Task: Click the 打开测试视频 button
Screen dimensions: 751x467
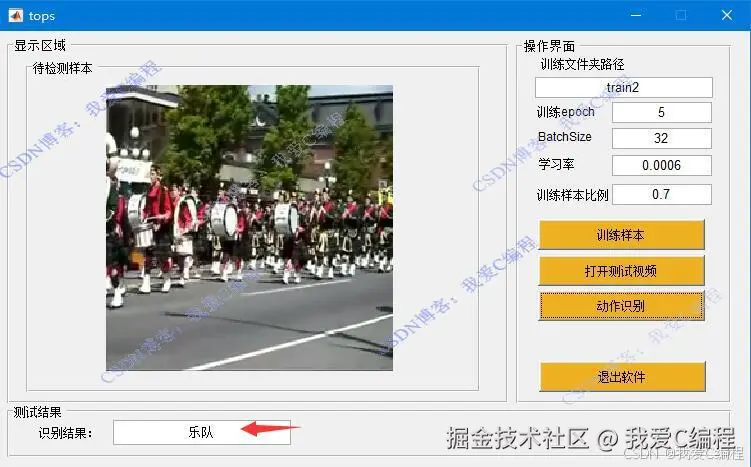Action: point(622,271)
